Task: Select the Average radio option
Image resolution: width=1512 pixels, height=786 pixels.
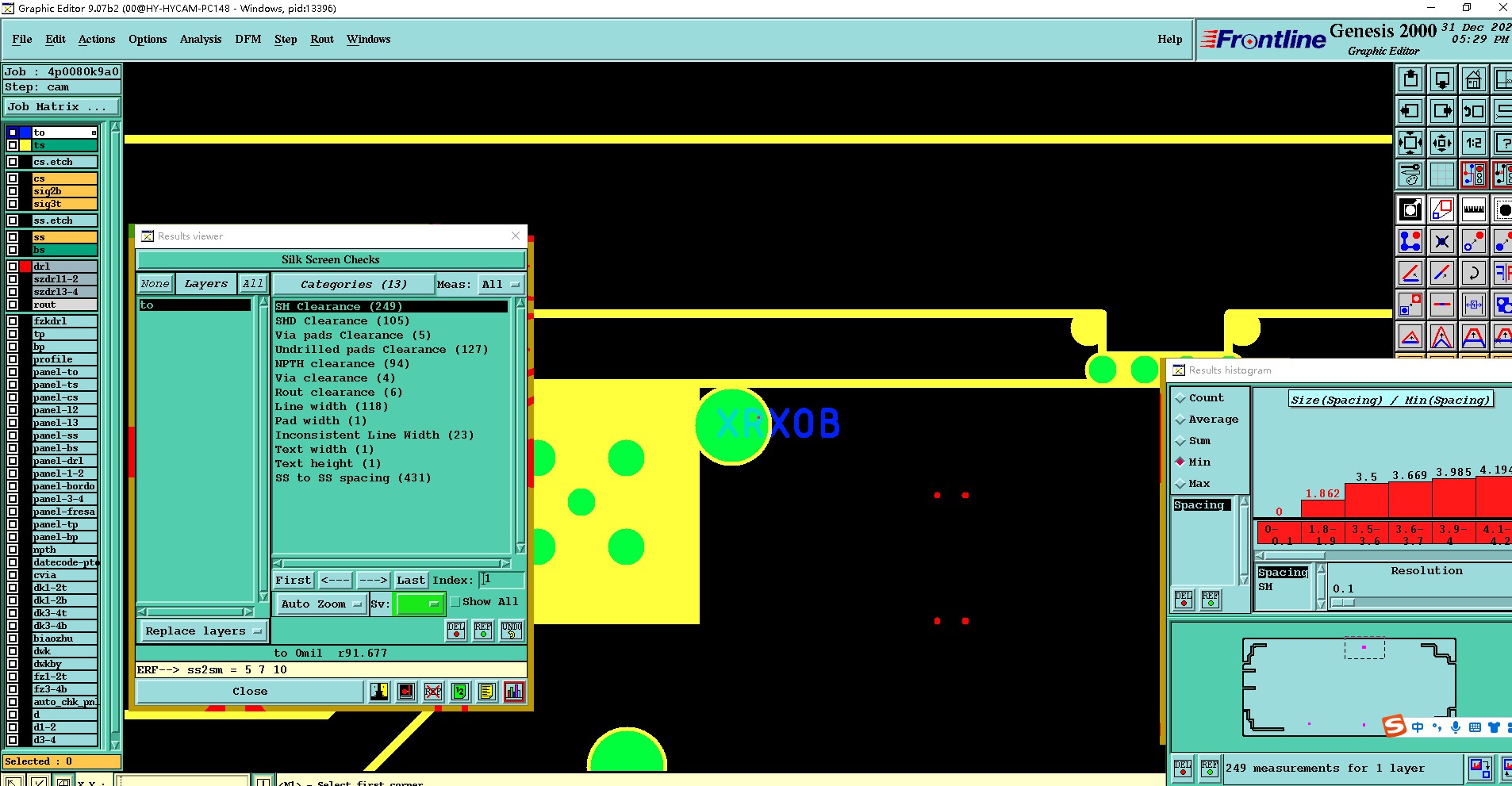Action: click(x=1180, y=420)
